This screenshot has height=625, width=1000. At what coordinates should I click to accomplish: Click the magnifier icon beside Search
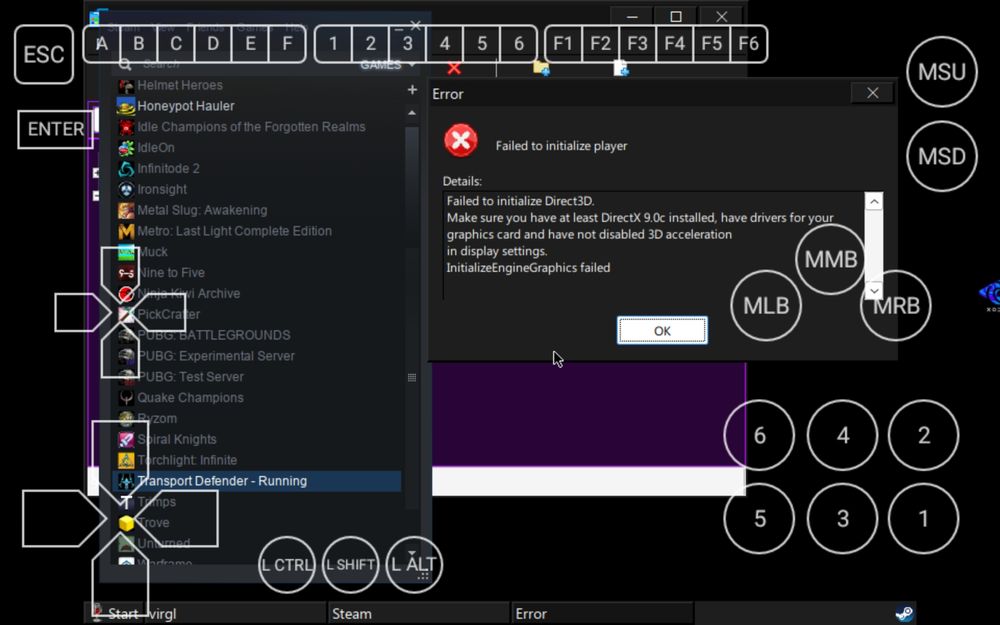point(125,64)
